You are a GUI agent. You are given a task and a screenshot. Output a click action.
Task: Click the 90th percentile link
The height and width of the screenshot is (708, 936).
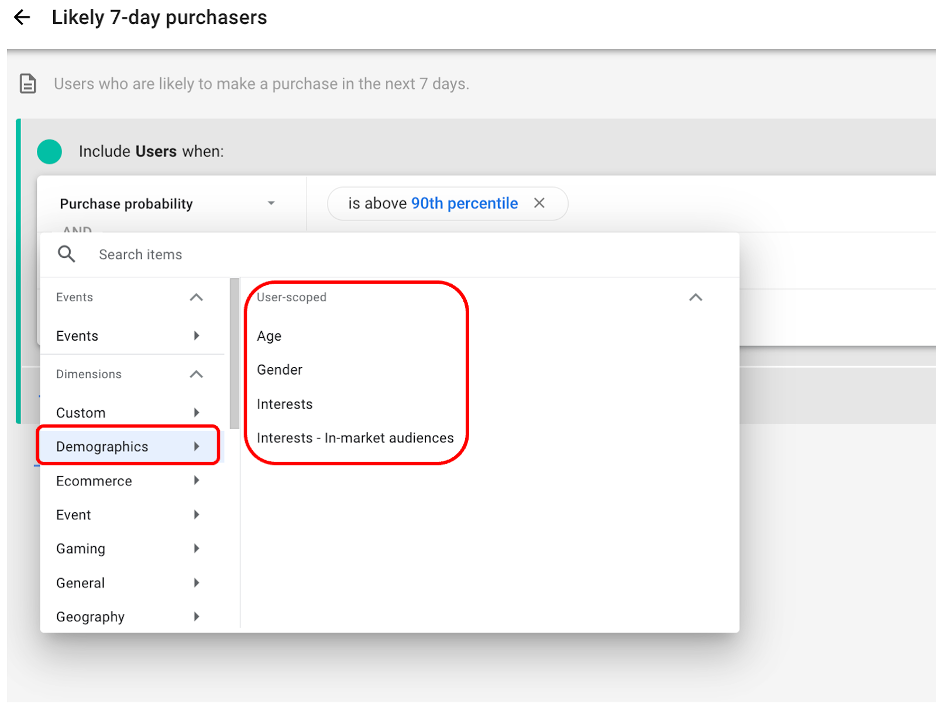click(464, 204)
